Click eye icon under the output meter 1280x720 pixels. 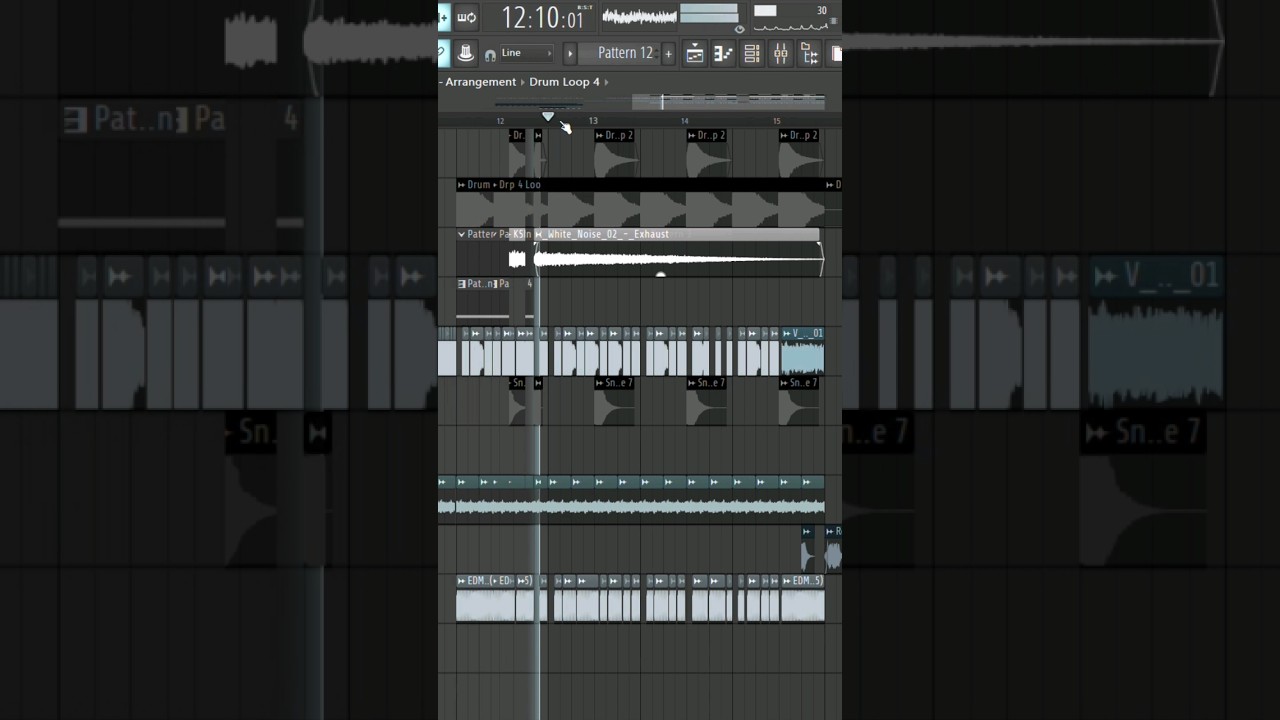740,29
